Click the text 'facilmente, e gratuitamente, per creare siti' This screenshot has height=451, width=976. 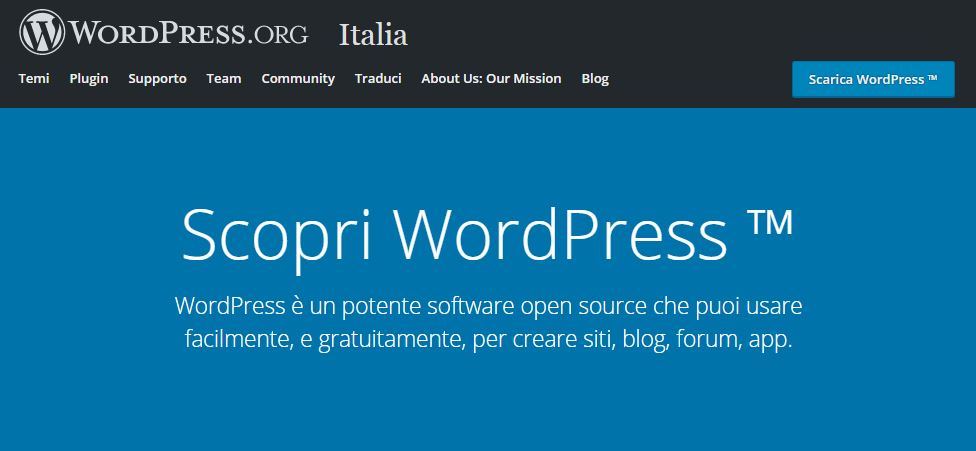click(398, 340)
